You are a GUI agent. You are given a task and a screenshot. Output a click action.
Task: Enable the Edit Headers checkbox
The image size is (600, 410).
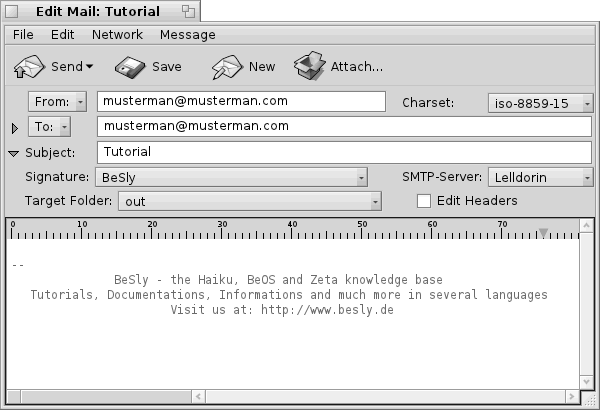click(x=424, y=201)
